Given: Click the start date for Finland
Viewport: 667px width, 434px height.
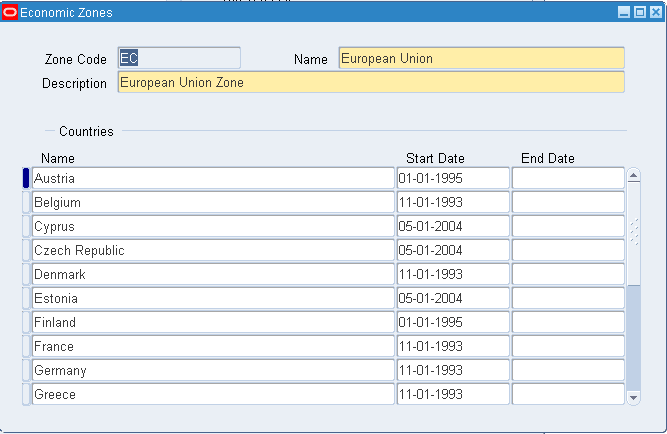Looking at the screenshot, I should (x=453, y=322).
